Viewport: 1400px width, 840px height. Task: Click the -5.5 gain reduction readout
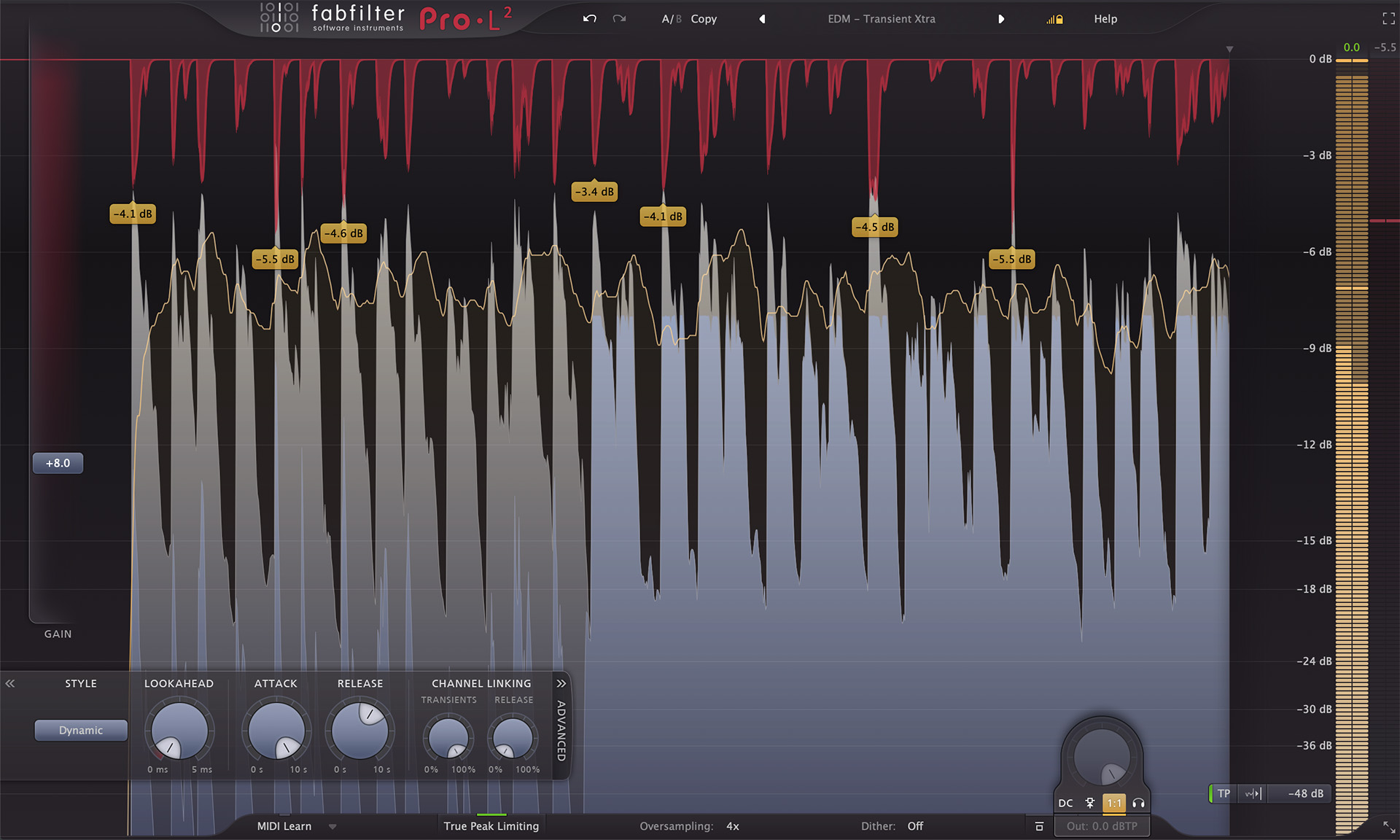tap(1384, 47)
